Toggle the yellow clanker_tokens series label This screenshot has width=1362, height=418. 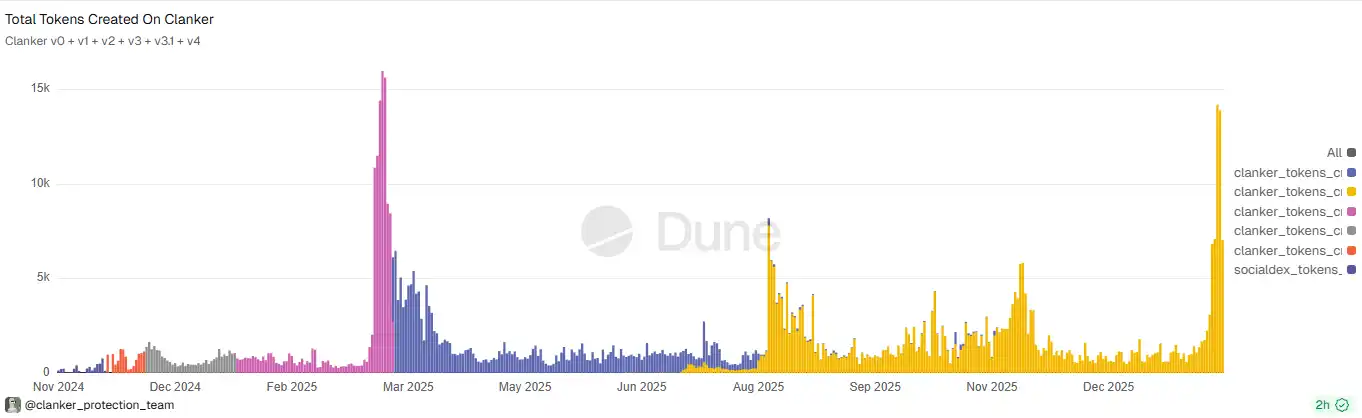point(1287,192)
